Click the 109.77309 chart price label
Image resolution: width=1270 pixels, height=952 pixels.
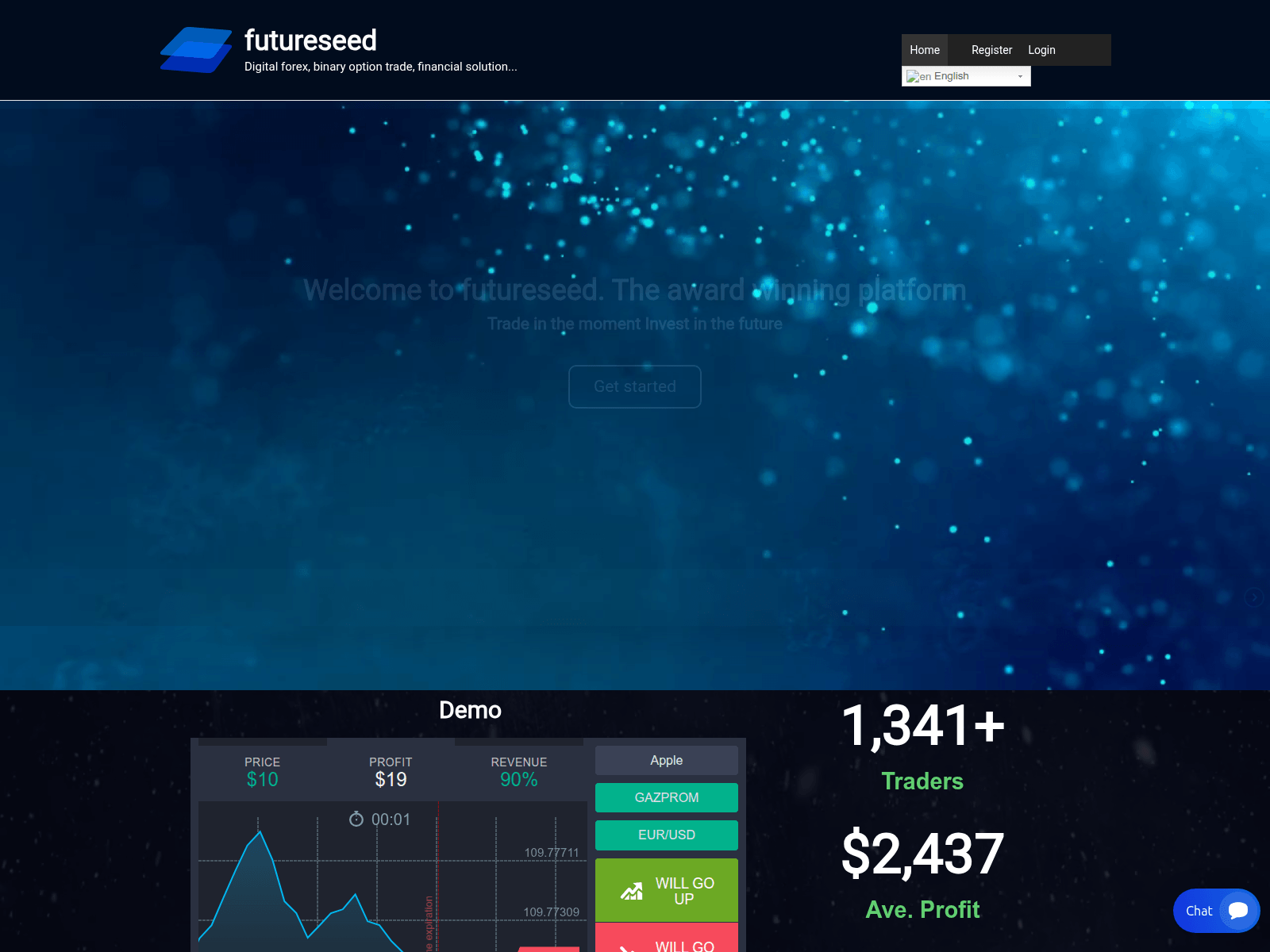click(x=552, y=912)
